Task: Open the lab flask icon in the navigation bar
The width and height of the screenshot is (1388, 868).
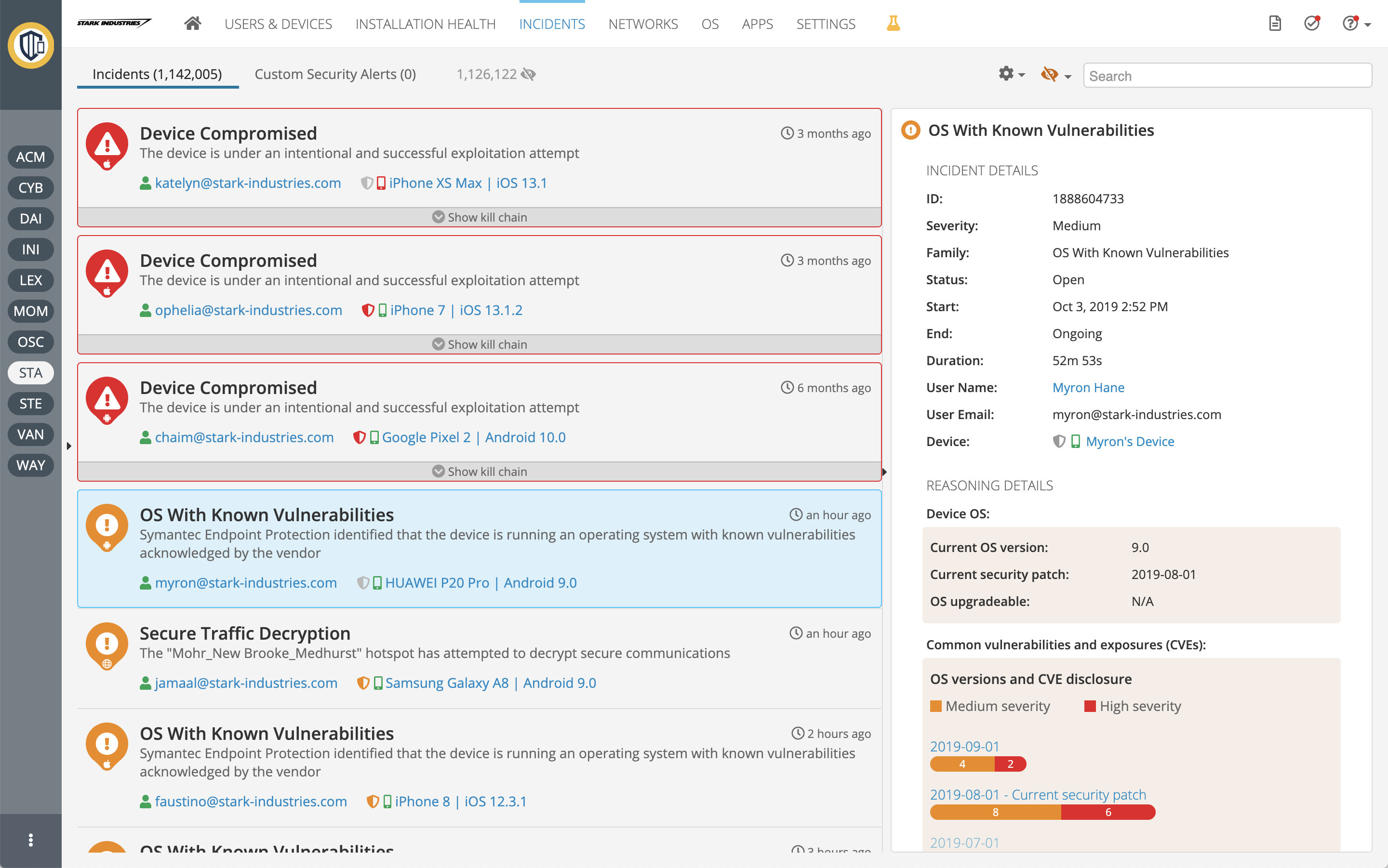Action: (893, 24)
